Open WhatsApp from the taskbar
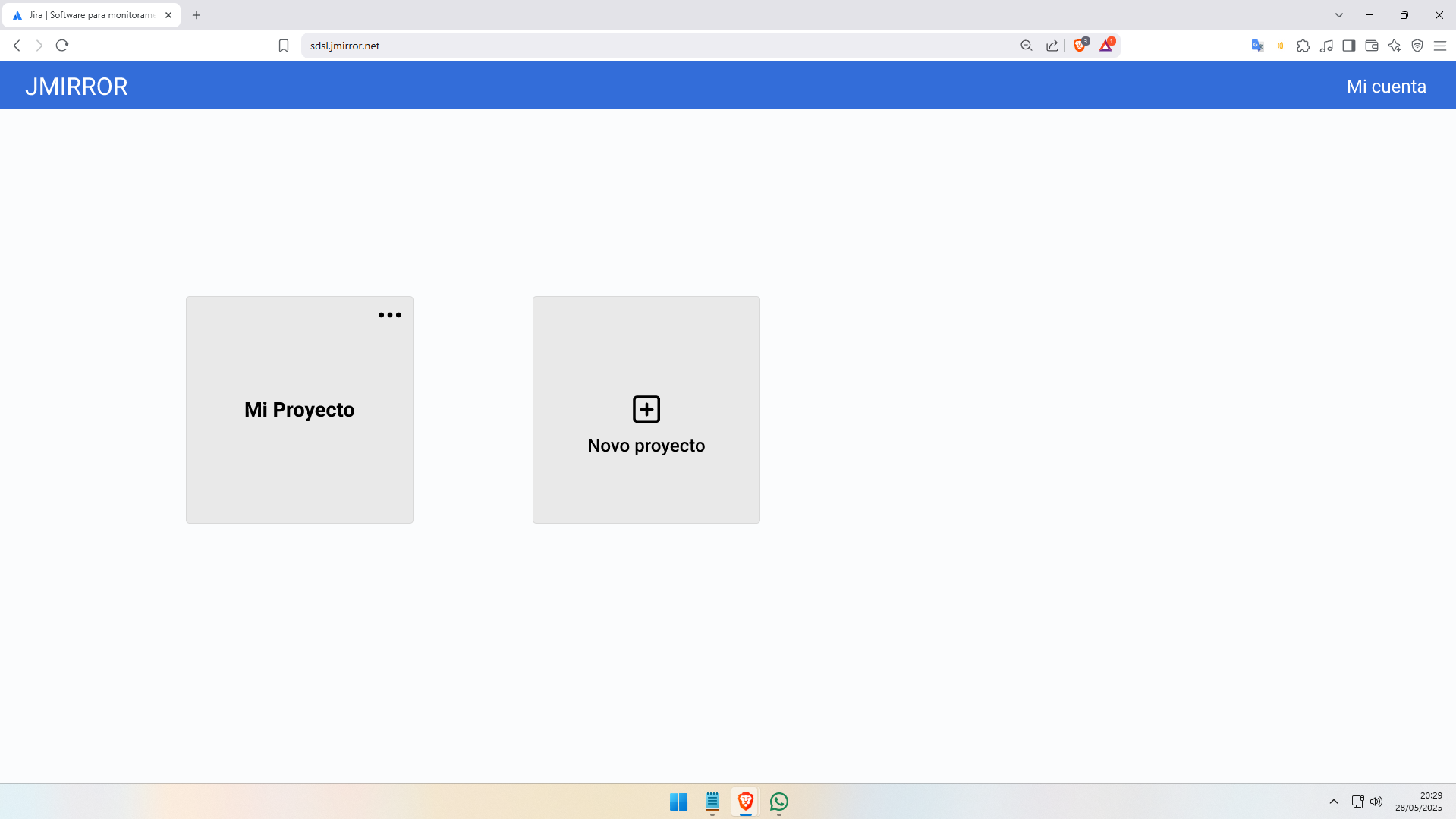Viewport: 1456px width, 819px height. tap(779, 802)
